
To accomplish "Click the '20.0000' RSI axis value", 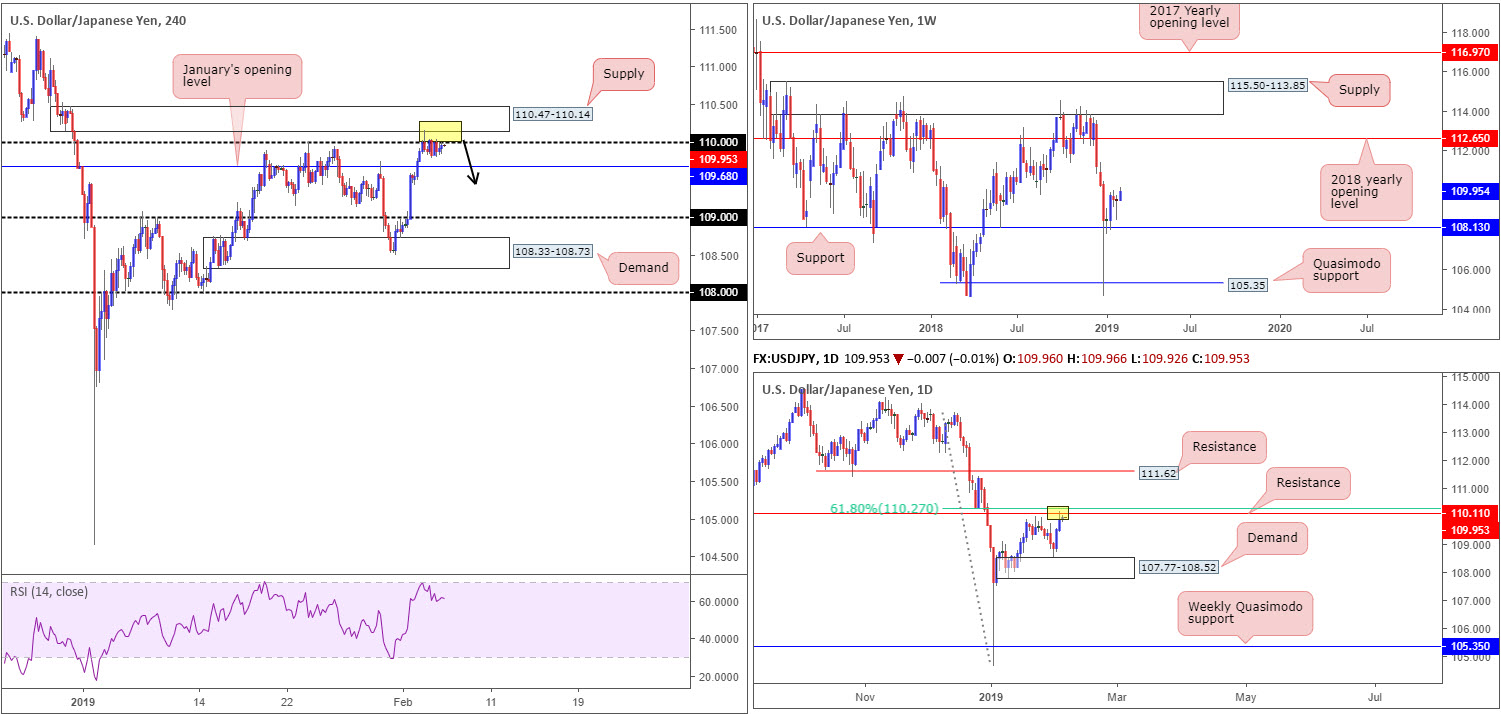I will (720, 677).
